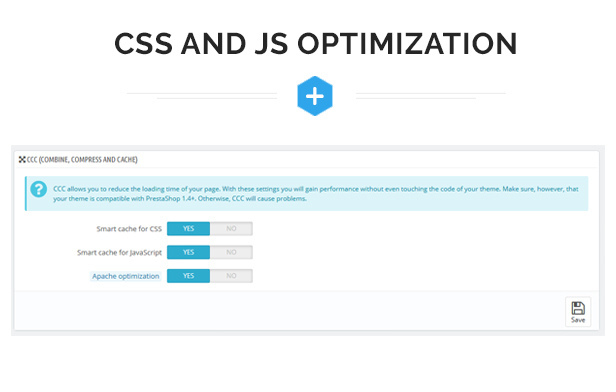Click the Smart cache for JavaScript label
616x392 pixels.
click(119, 253)
